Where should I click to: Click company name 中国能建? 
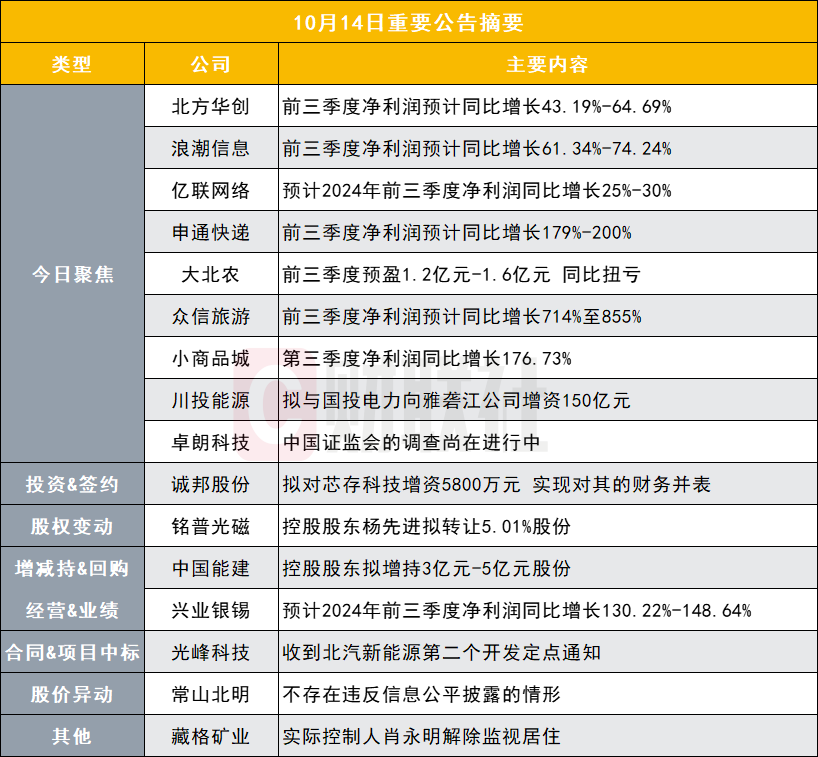pyautogui.click(x=211, y=568)
